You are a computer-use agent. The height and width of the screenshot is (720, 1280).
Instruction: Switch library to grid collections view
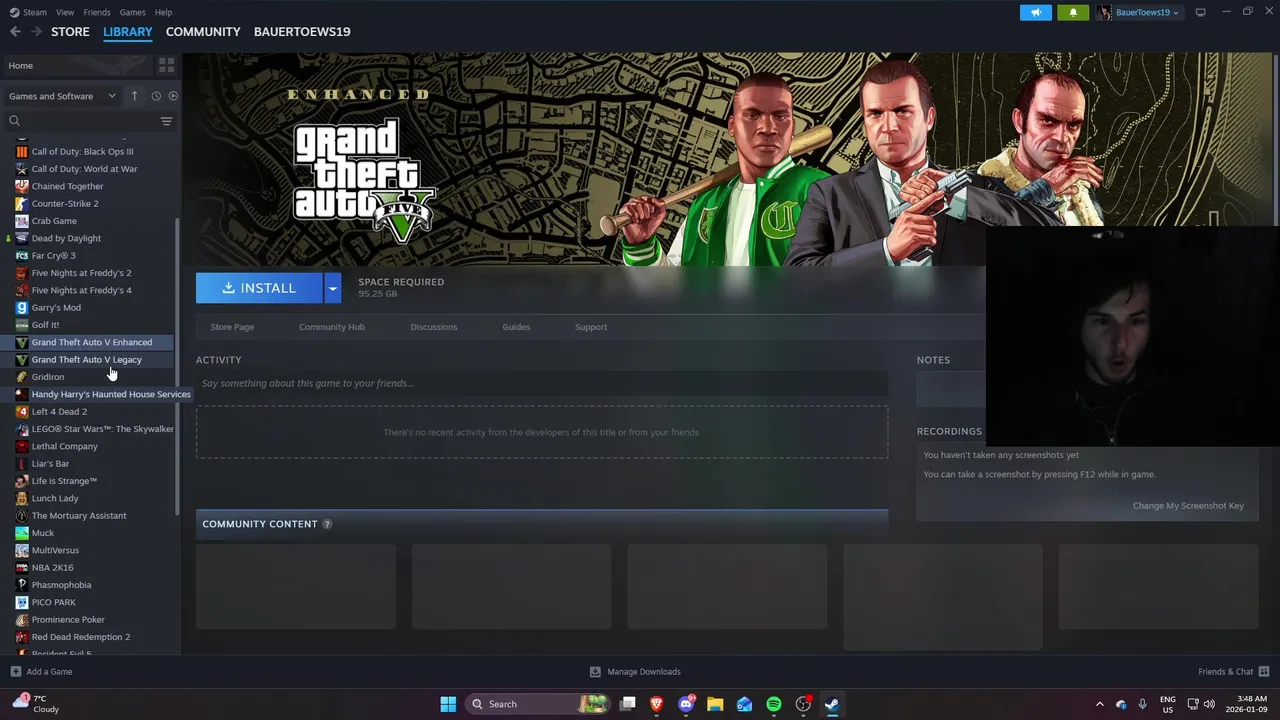click(x=166, y=65)
